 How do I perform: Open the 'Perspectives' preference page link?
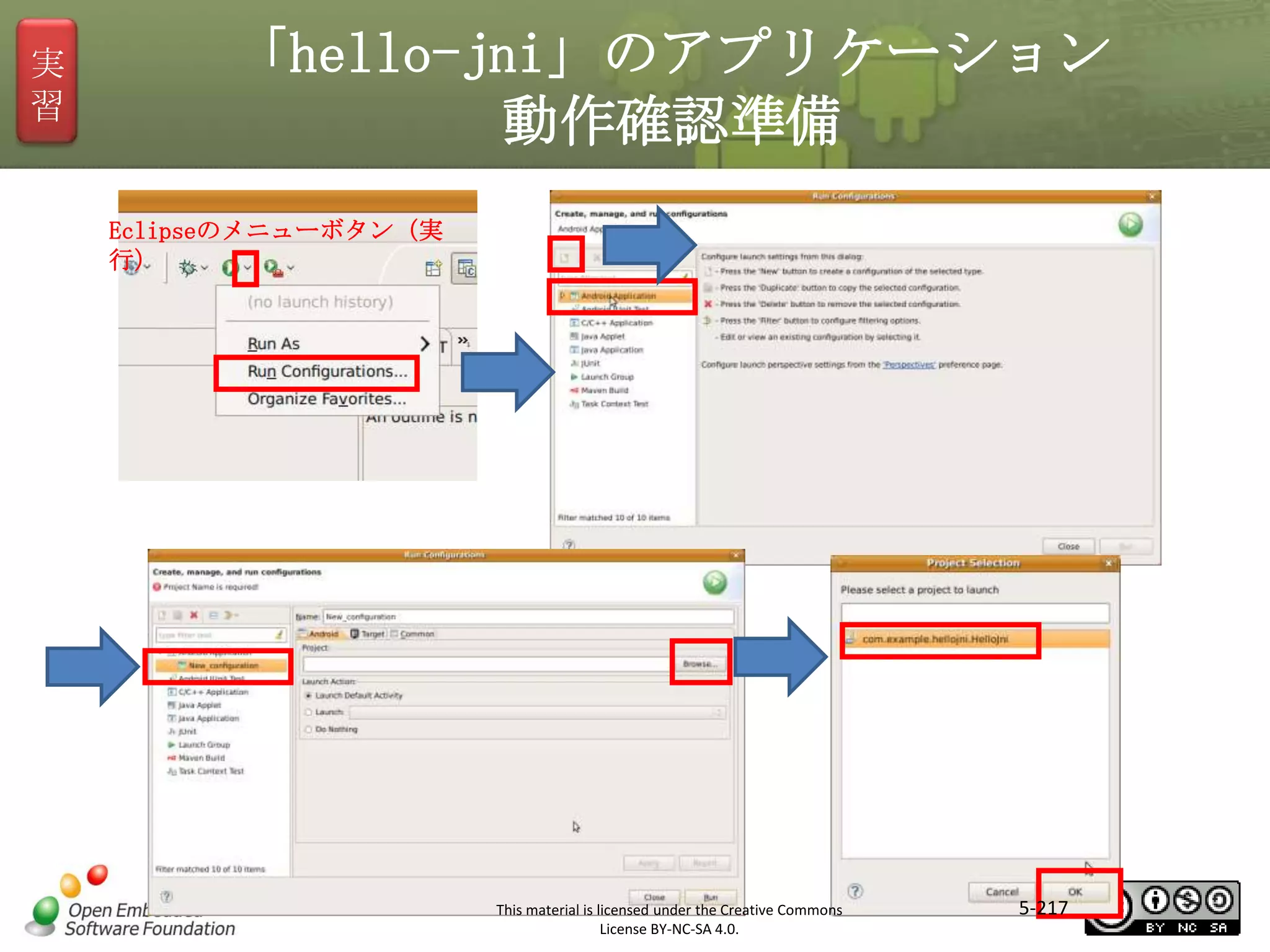click(909, 364)
